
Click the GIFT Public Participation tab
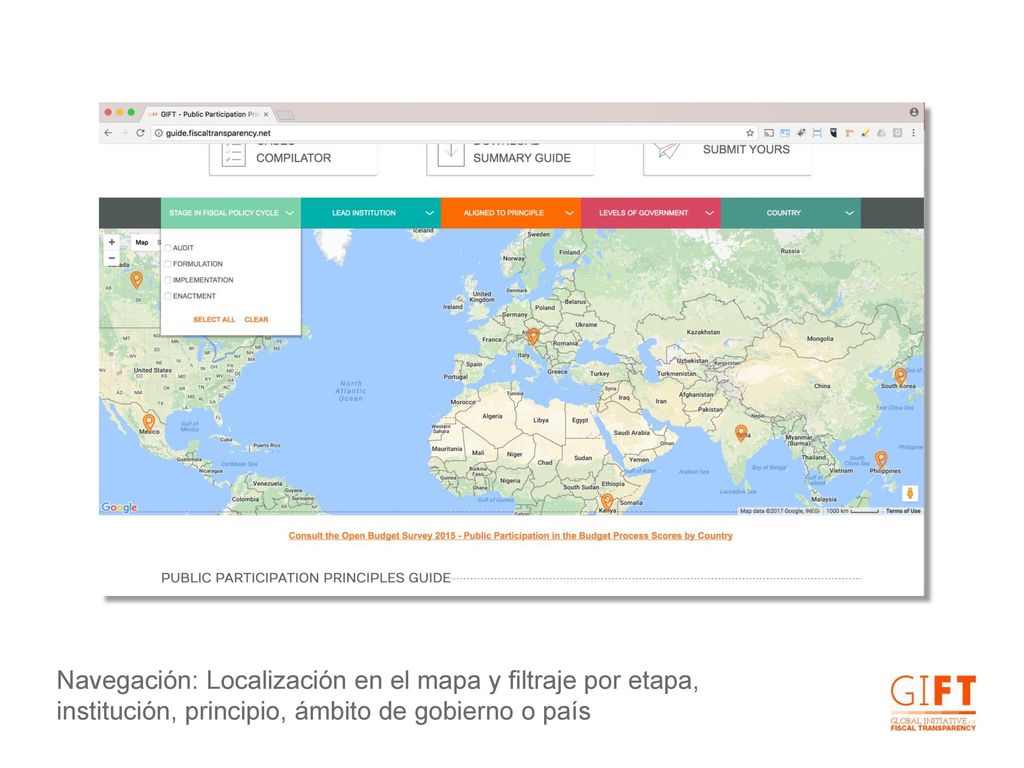(208, 114)
